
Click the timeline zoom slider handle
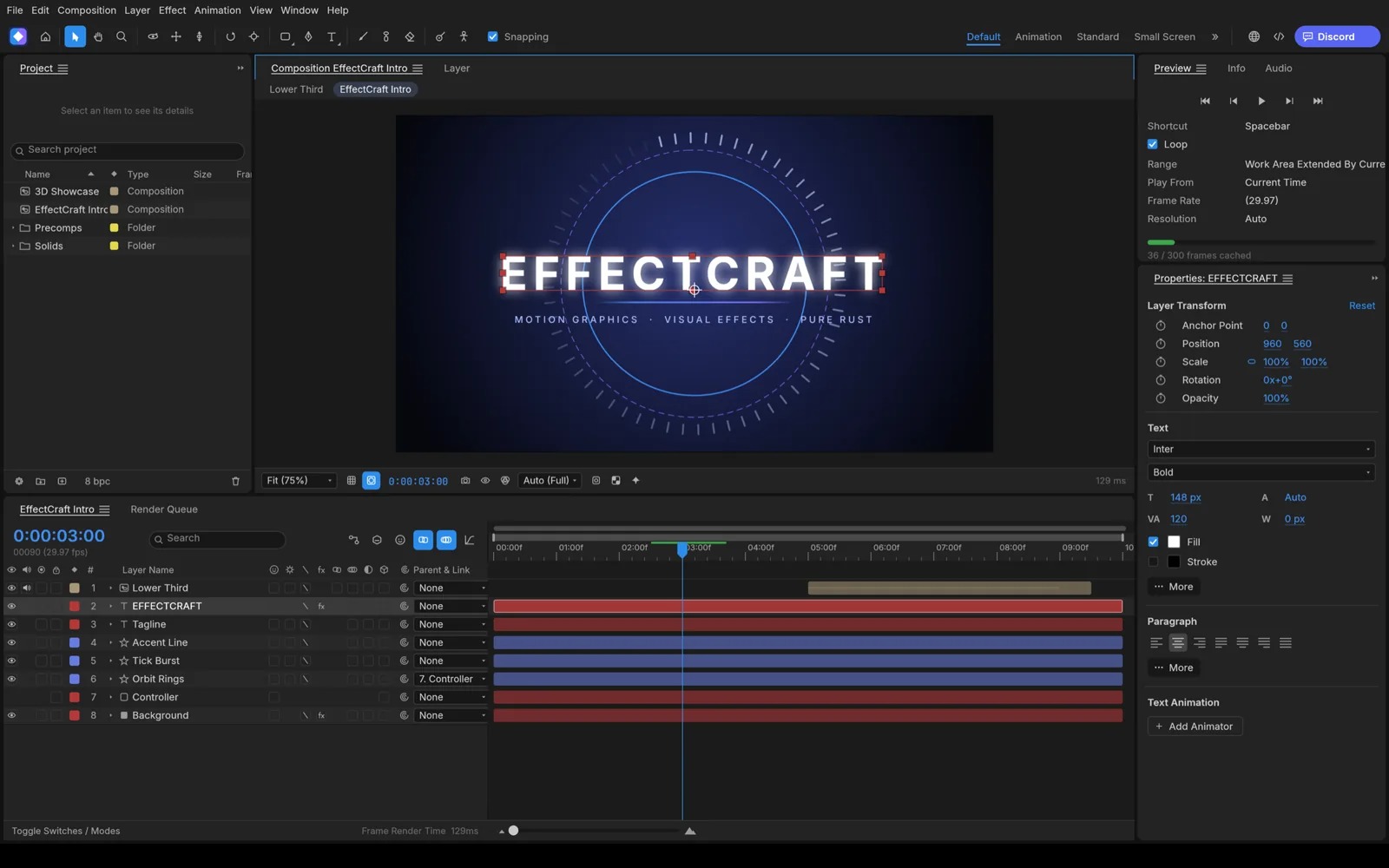click(x=513, y=831)
